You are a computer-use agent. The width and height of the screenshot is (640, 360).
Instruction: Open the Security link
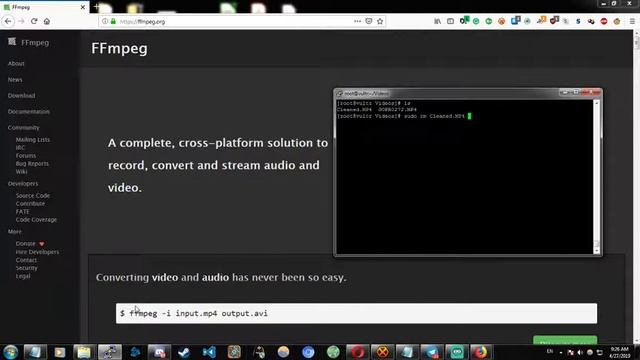click(26, 268)
